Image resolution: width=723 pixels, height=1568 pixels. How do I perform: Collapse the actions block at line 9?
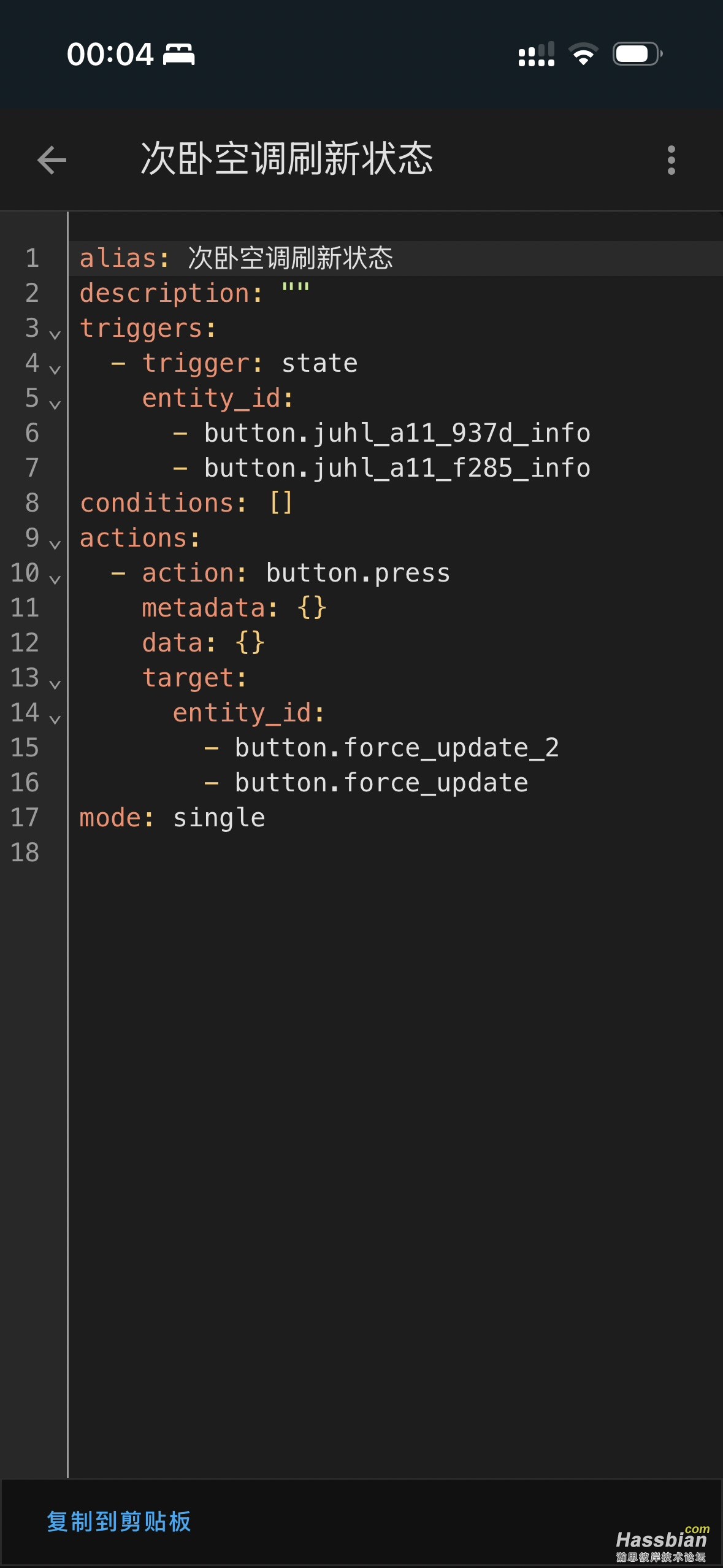click(x=55, y=544)
